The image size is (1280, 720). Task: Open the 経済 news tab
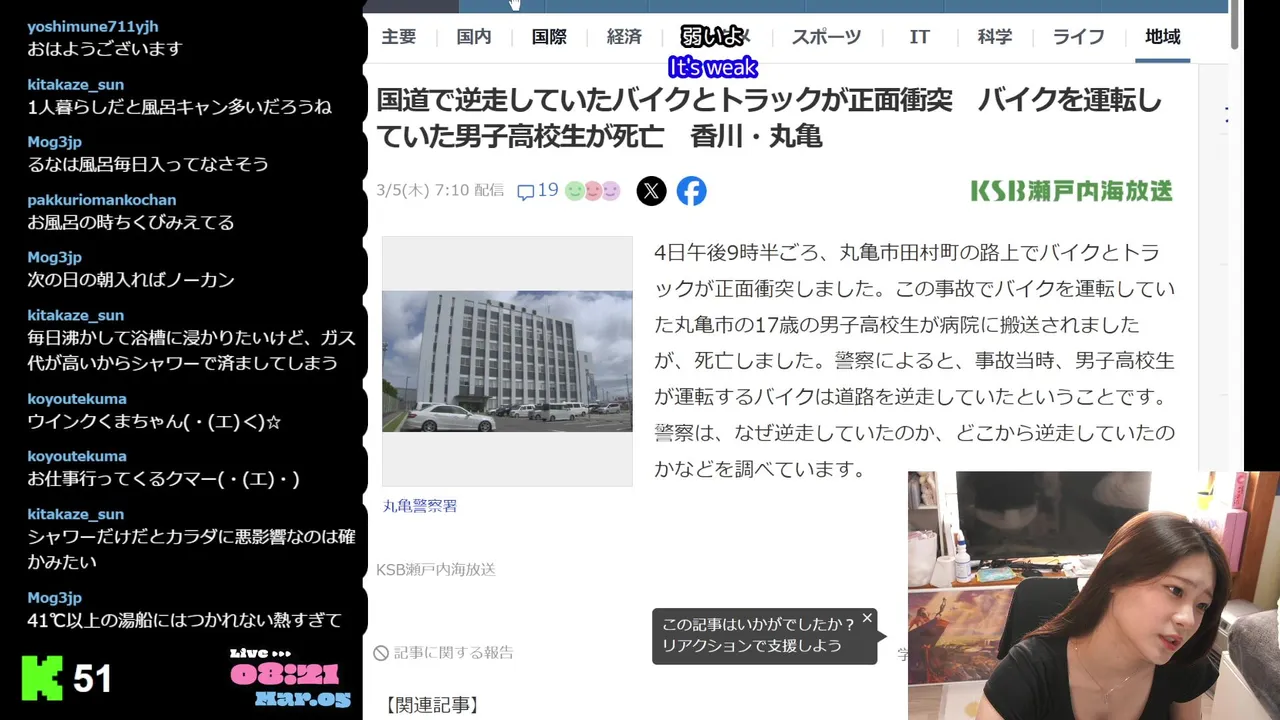[624, 37]
